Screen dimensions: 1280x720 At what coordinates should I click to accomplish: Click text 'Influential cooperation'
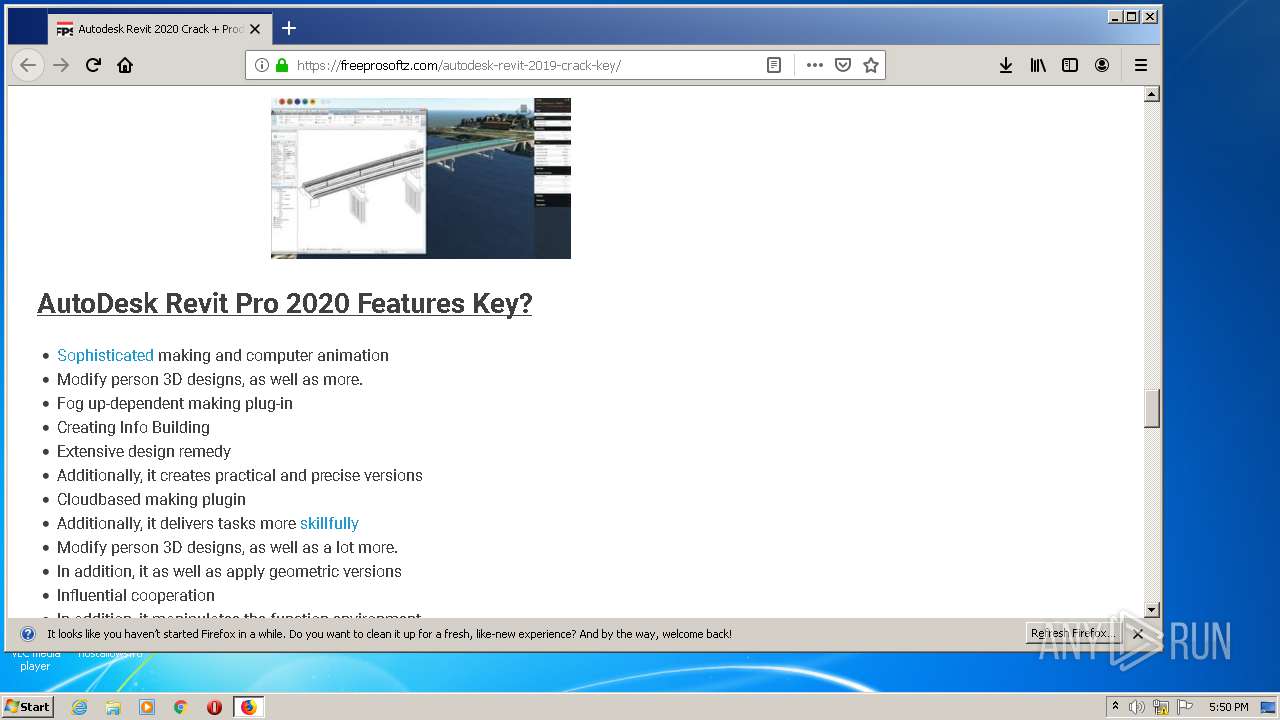tap(136, 595)
